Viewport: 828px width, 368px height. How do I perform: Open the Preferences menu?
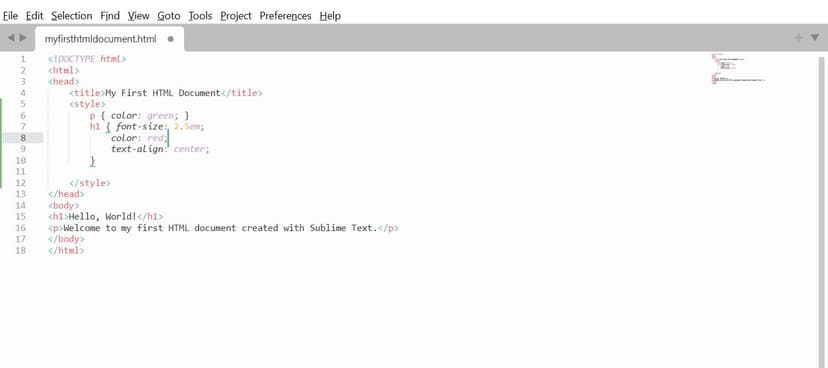pyautogui.click(x=285, y=16)
